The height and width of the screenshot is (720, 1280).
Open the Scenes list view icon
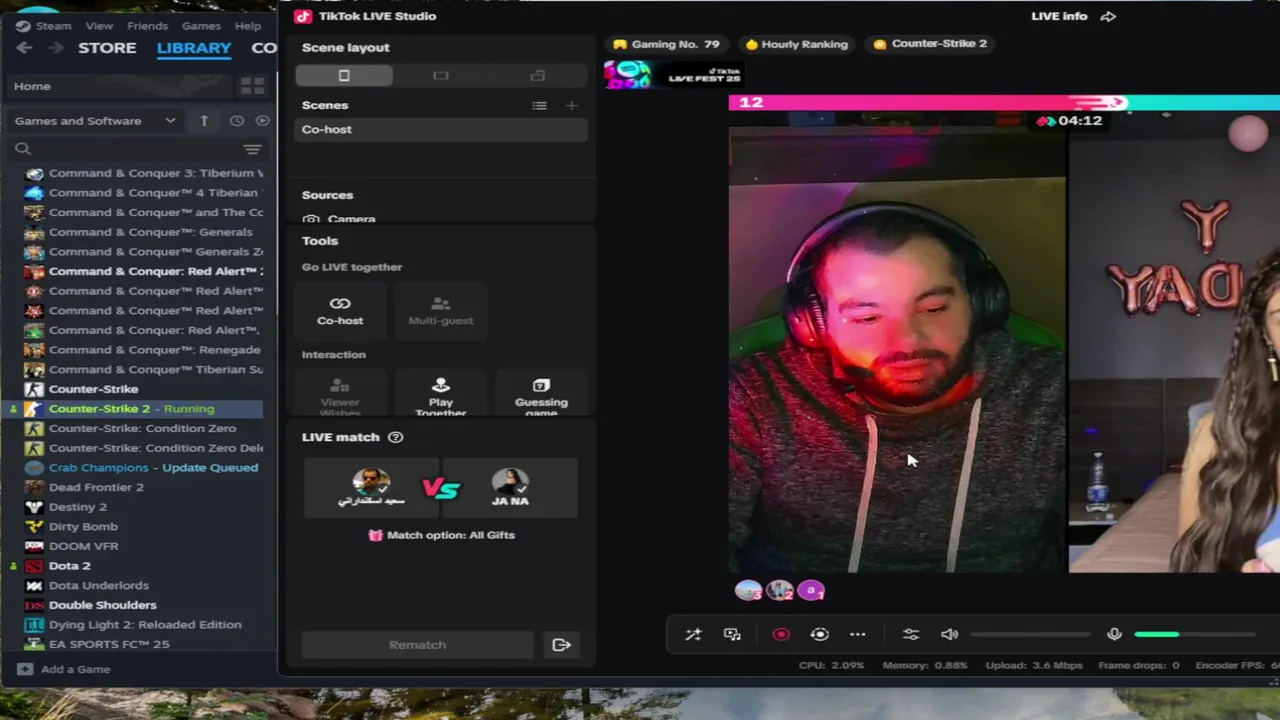(539, 105)
